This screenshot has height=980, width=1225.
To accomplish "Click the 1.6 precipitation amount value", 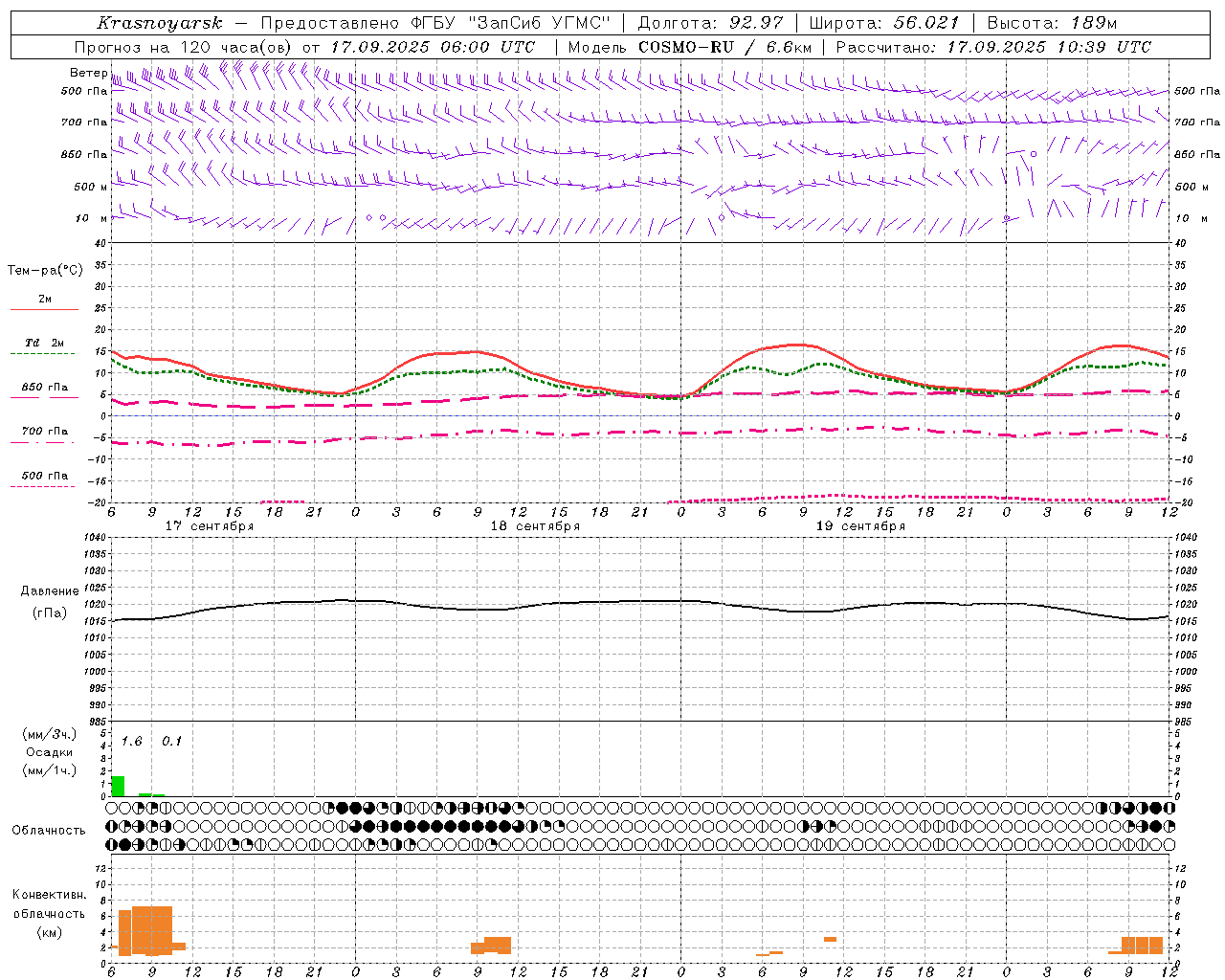I will pos(131,742).
